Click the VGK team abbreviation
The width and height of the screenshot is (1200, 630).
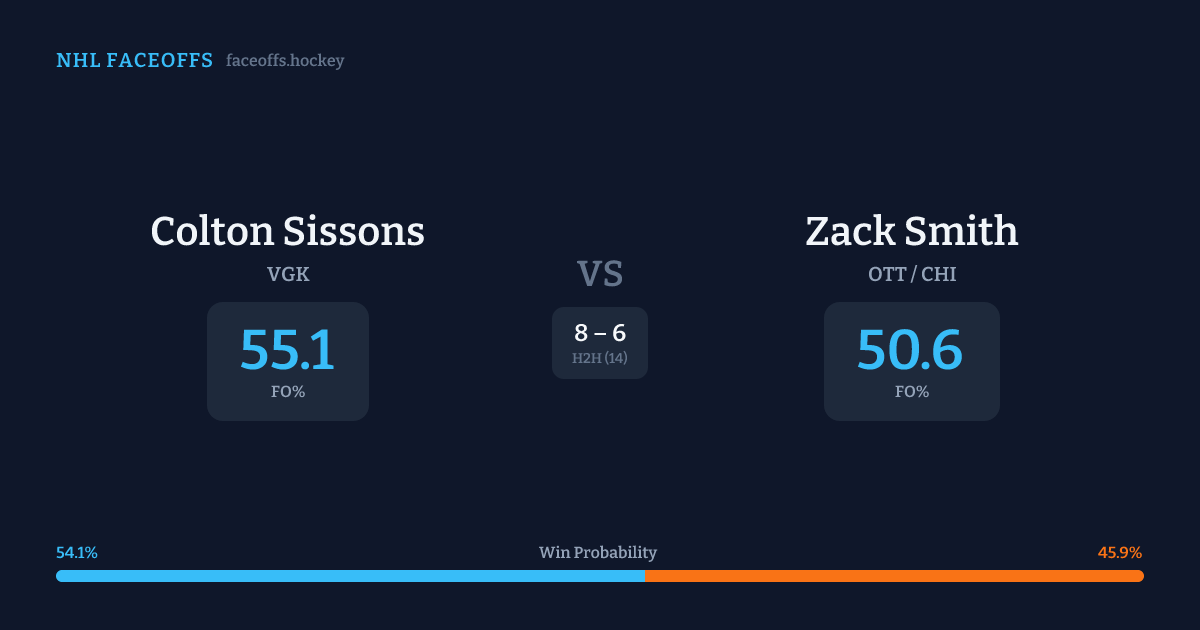click(288, 274)
